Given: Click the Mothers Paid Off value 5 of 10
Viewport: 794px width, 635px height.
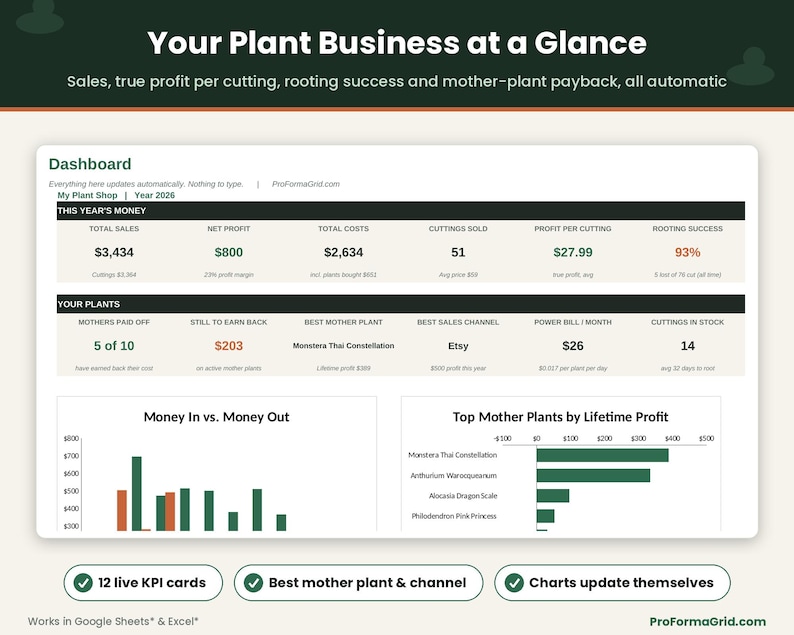Looking at the screenshot, I should point(114,346).
